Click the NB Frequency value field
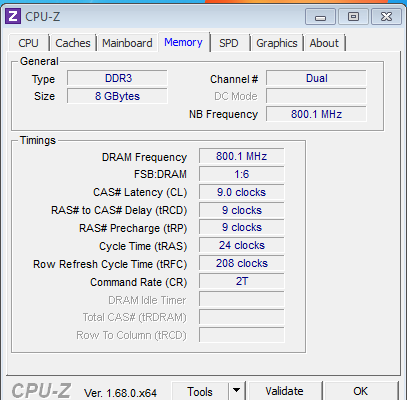This screenshot has height=400, width=407. tap(316, 114)
